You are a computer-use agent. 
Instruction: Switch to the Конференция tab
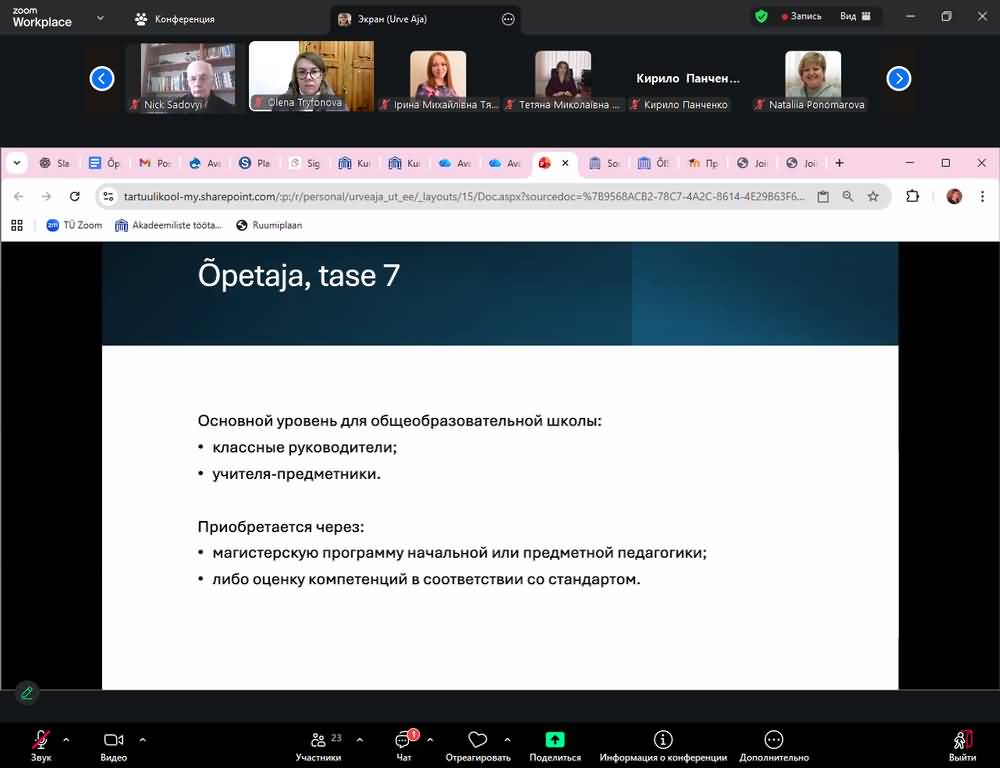click(x=175, y=19)
